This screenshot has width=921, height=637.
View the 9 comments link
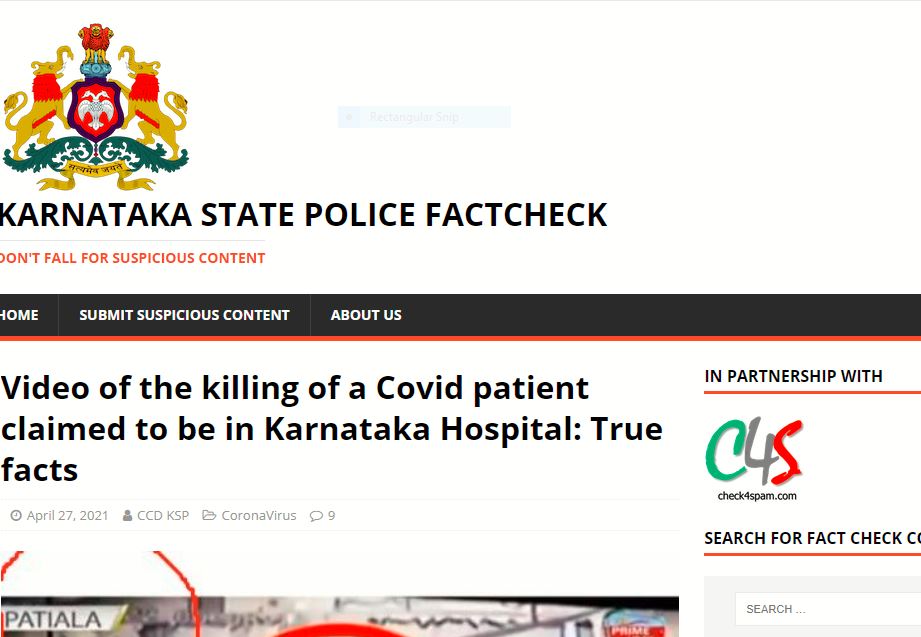point(331,516)
